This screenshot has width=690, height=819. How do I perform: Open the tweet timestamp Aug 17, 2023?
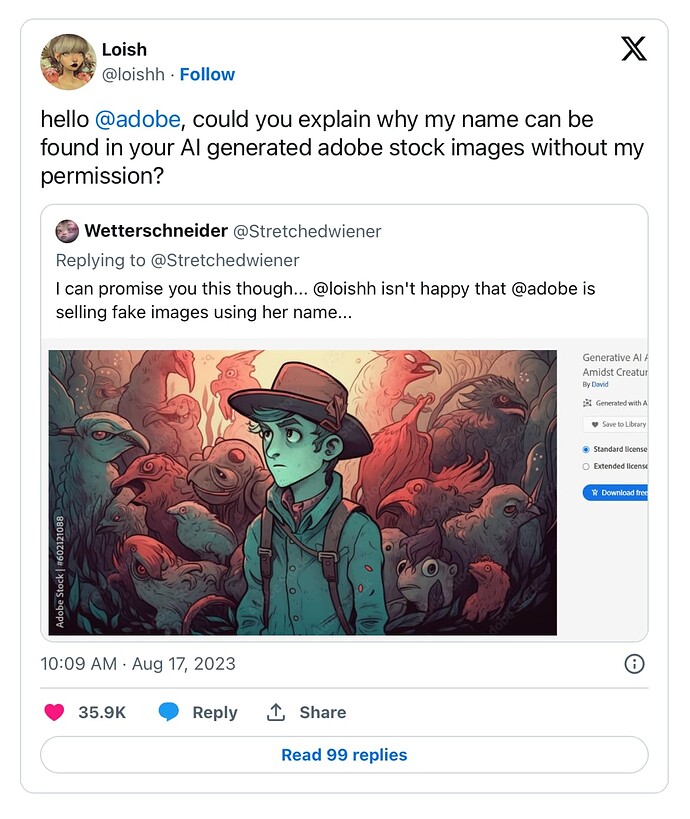[138, 664]
